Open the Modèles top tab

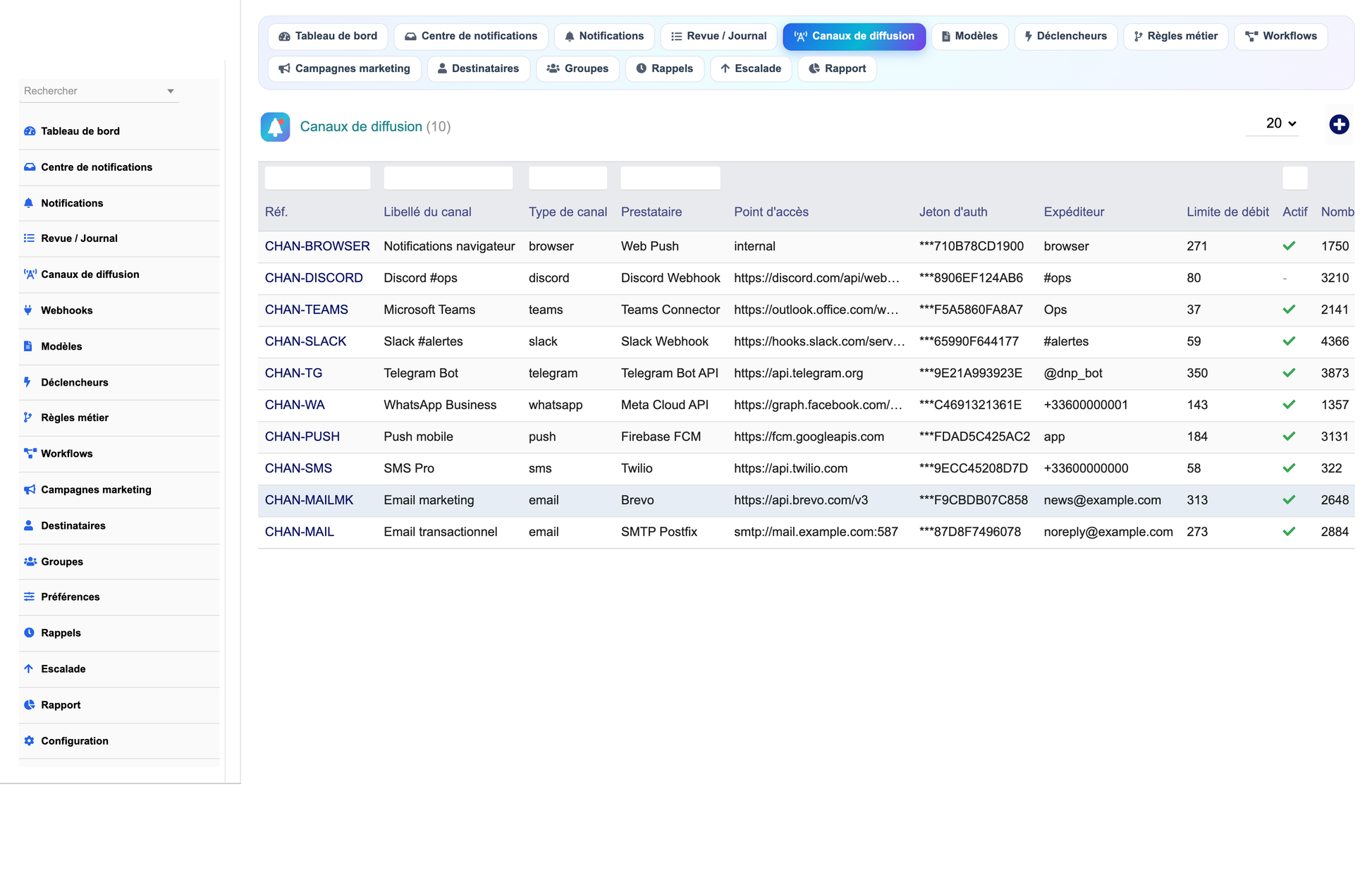pos(969,36)
